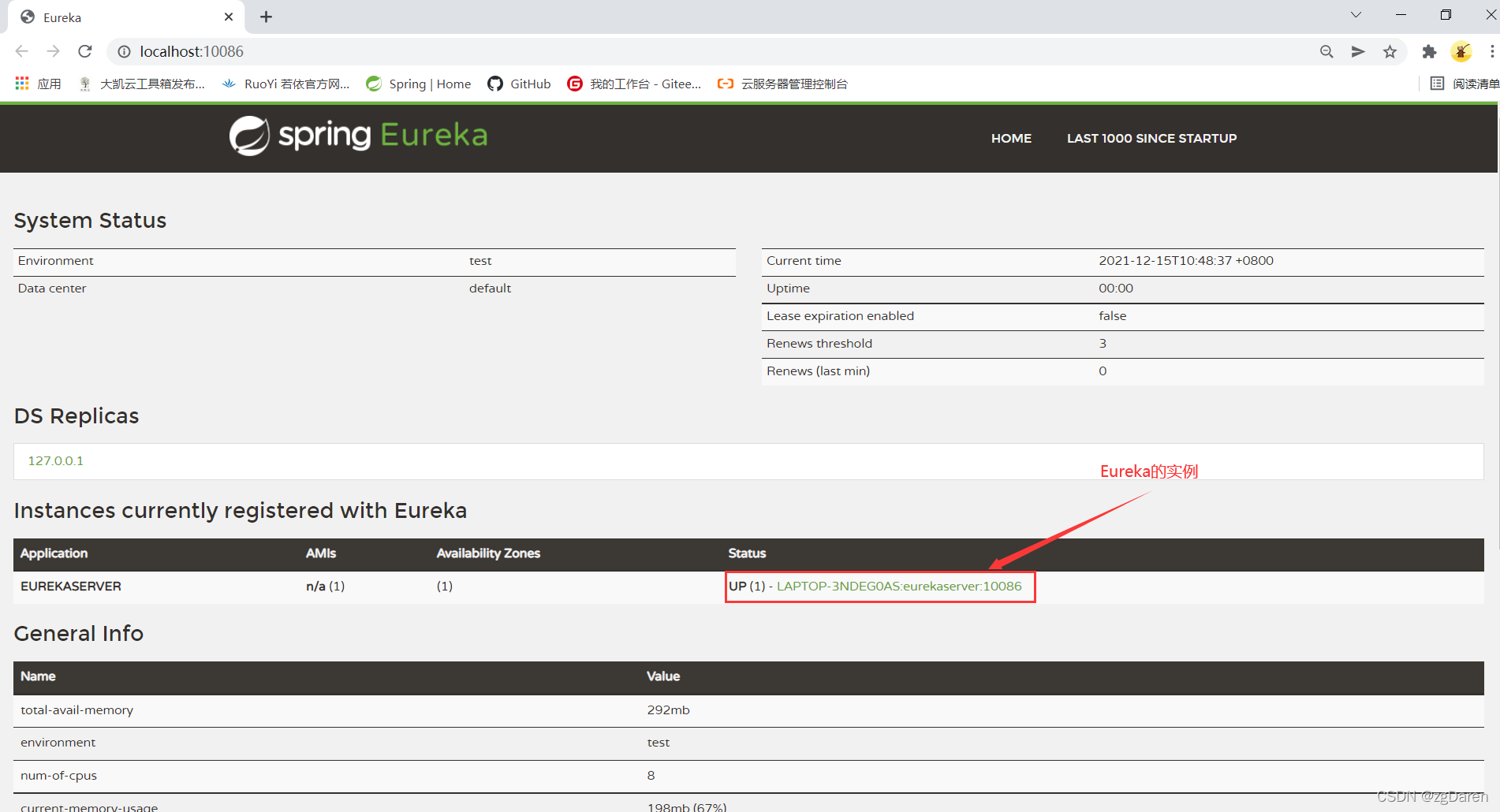The height and width of the screenshot is (812, 1500).
Task: Open the Chrome profile avatar
Action: click(x=1461, y=51)
